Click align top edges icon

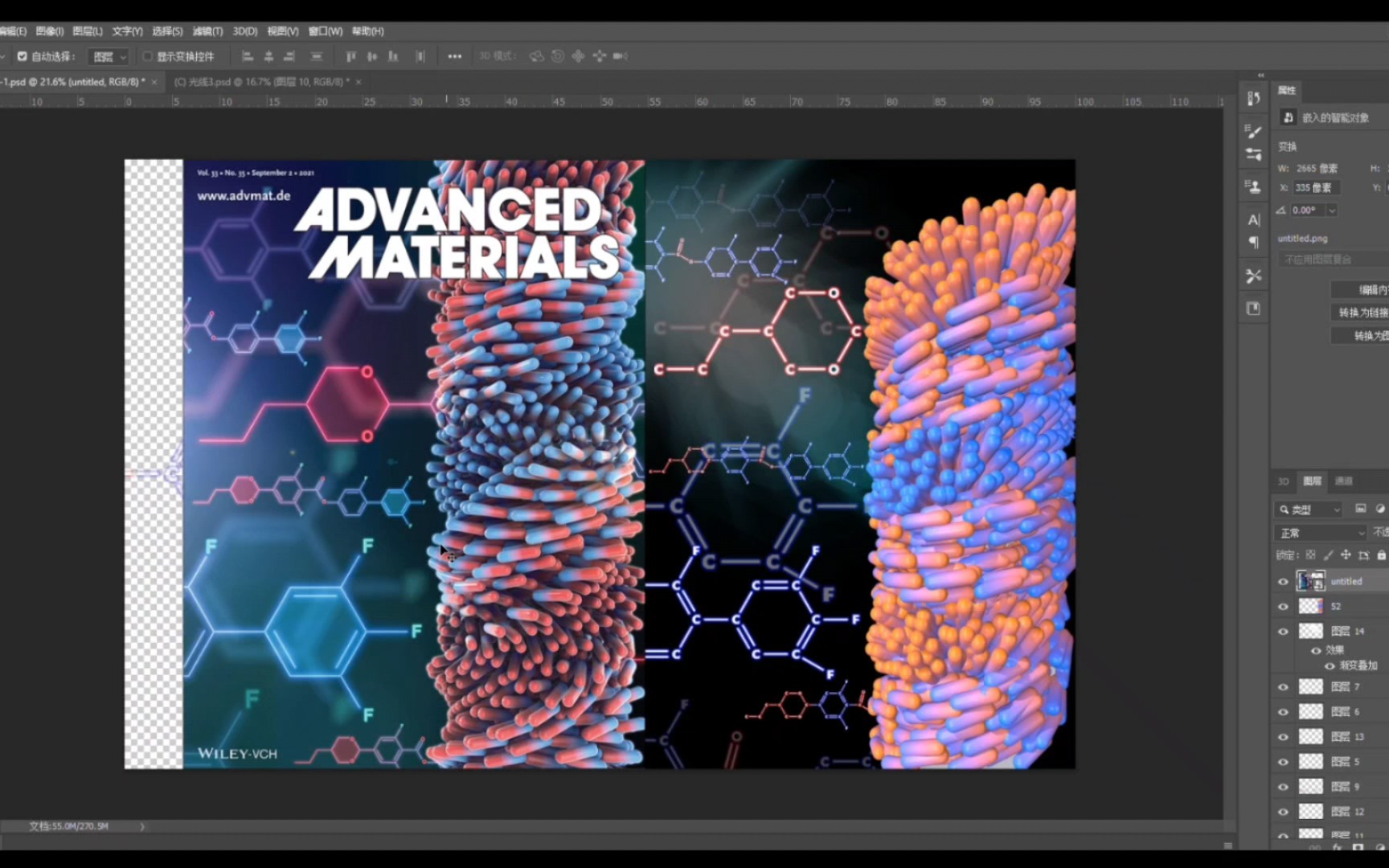[350, 56]
